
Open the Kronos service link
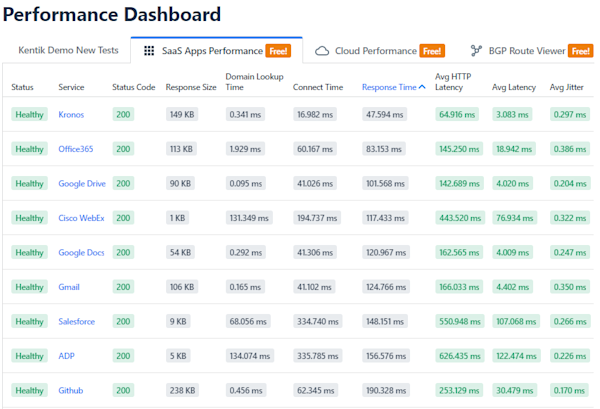pyautogui.click(x=71, y=114)
